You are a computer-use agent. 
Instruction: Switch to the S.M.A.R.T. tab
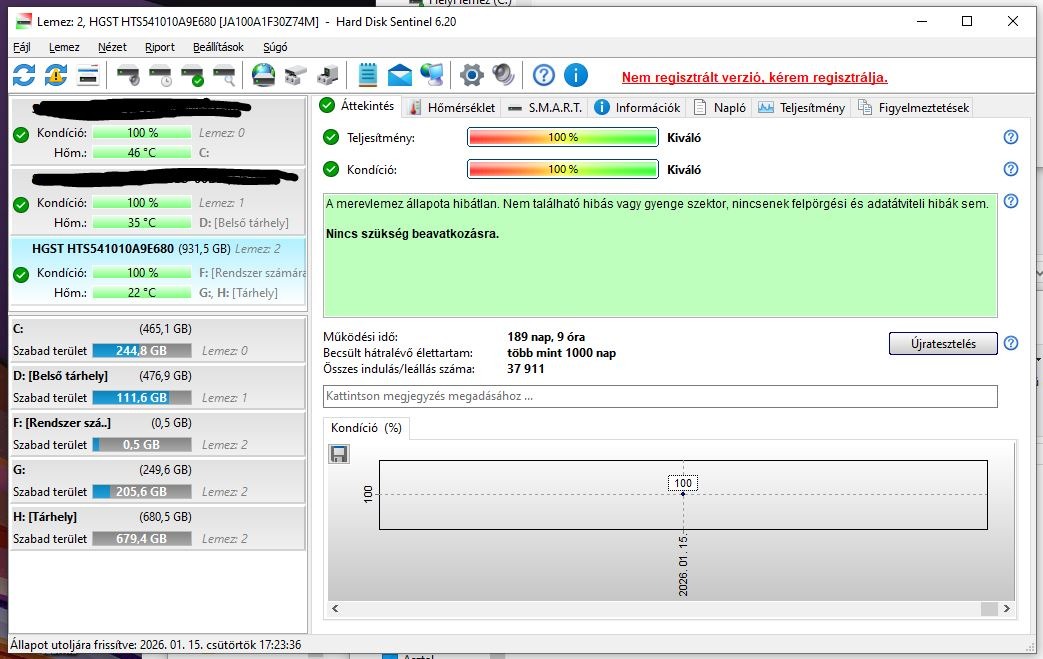pos(545,108)
